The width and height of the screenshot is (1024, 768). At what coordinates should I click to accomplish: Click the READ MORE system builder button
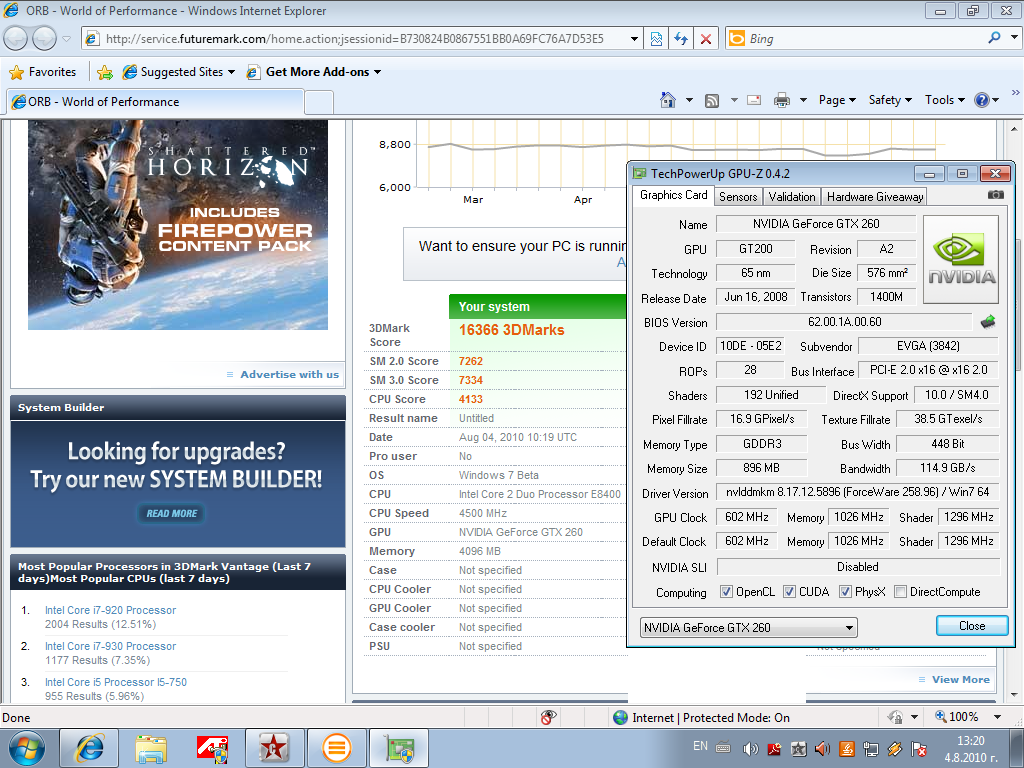(x=171, y=513)
